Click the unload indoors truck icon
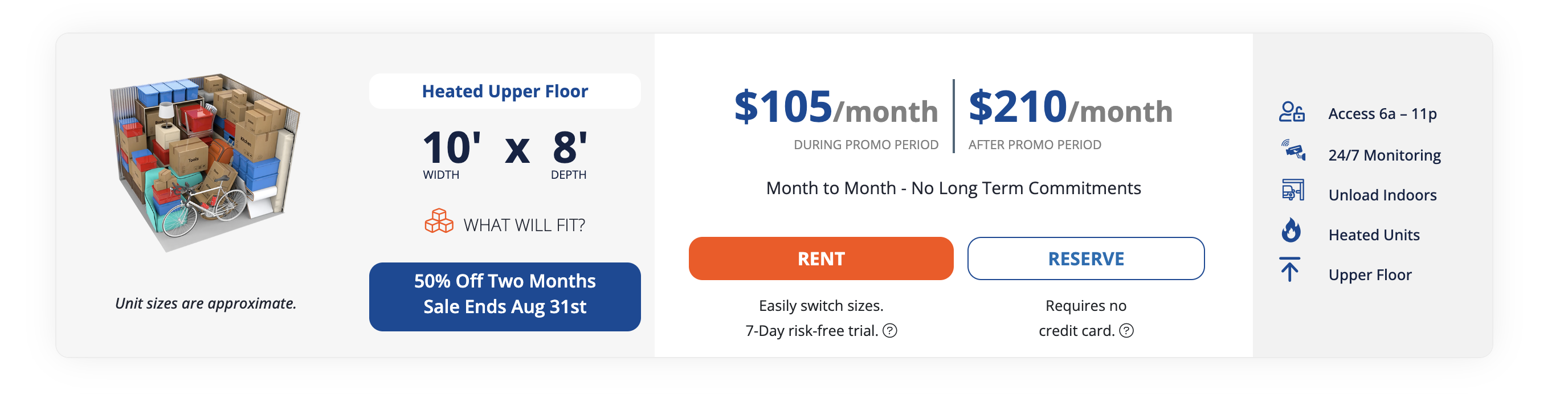 tap(1292, 190)
